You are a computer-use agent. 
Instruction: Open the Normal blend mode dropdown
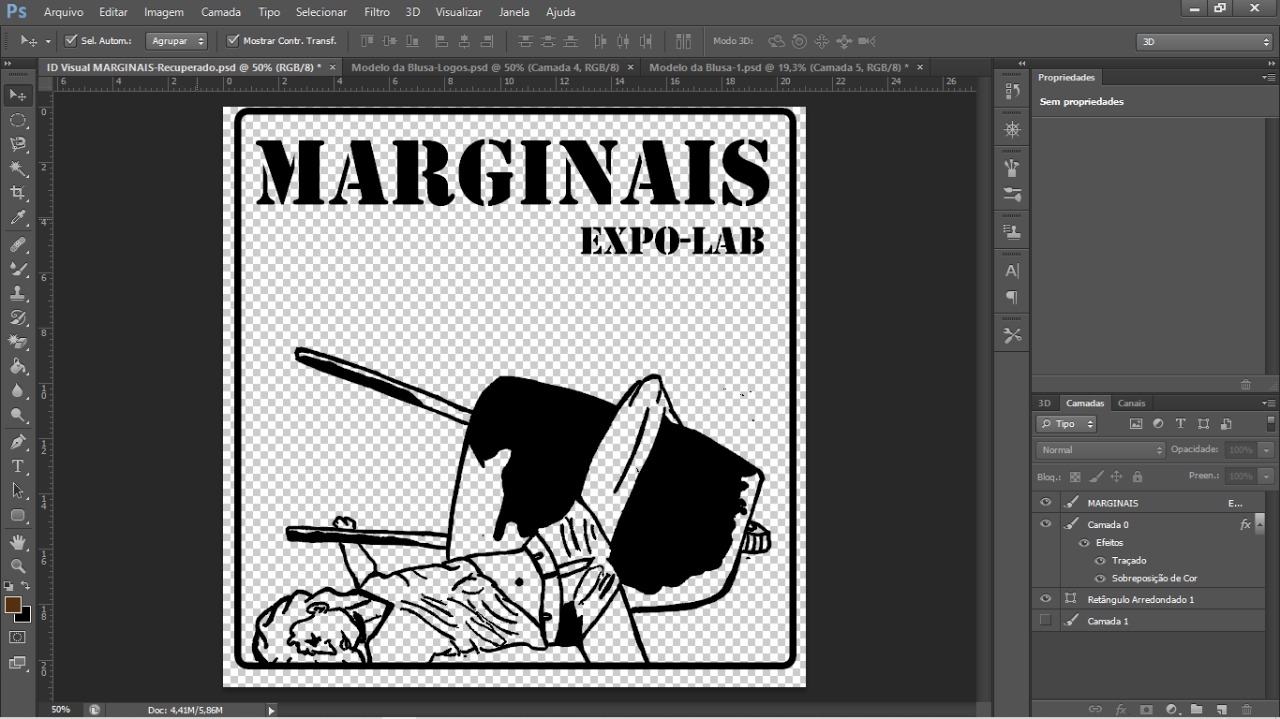pos(1100,450)
